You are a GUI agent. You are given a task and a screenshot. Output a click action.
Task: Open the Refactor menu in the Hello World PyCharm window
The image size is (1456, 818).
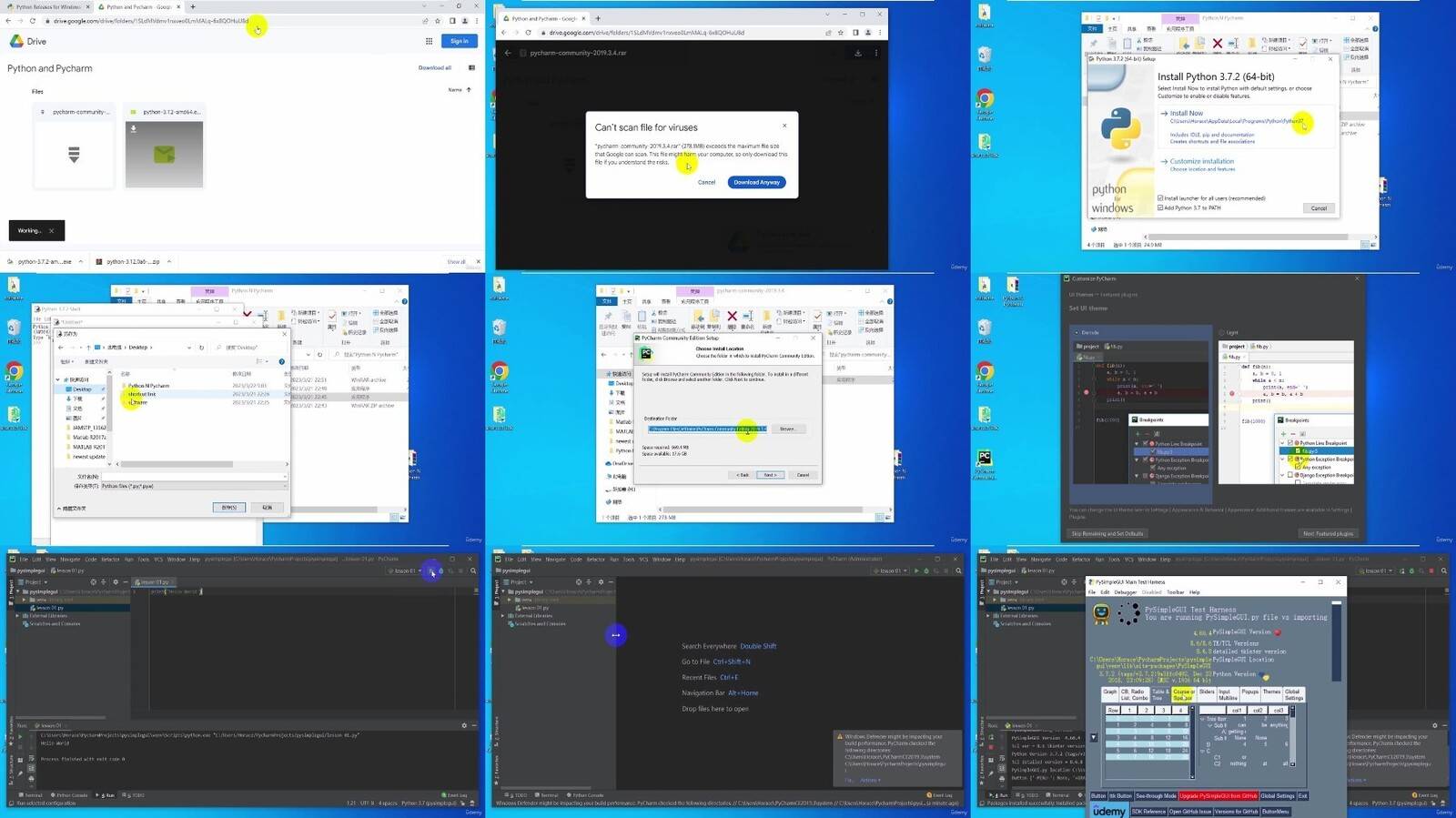pyautogui.click(x=110, y=559)
